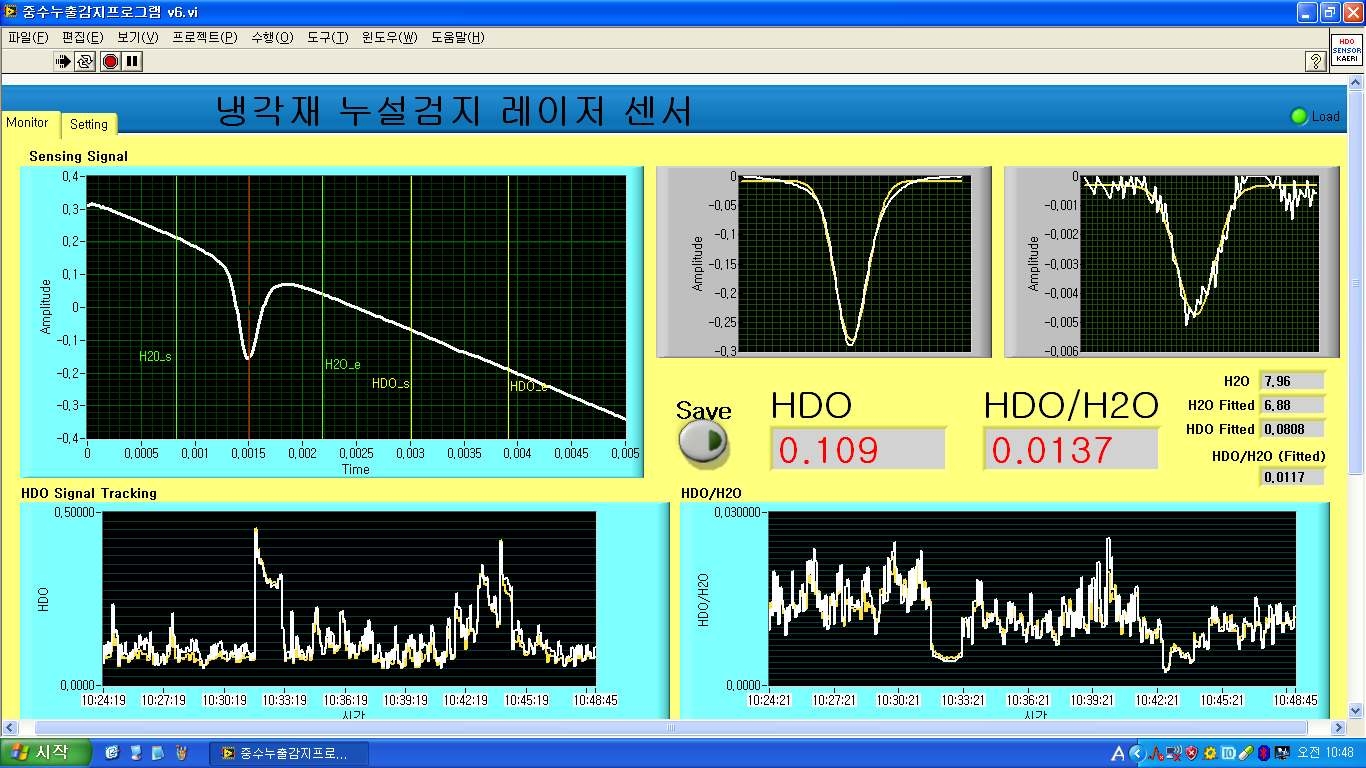The height and width of the screenshot is (768, 1366).
Task: Click the horizontal scrollbar right arrow
Action: (1340, 727)
